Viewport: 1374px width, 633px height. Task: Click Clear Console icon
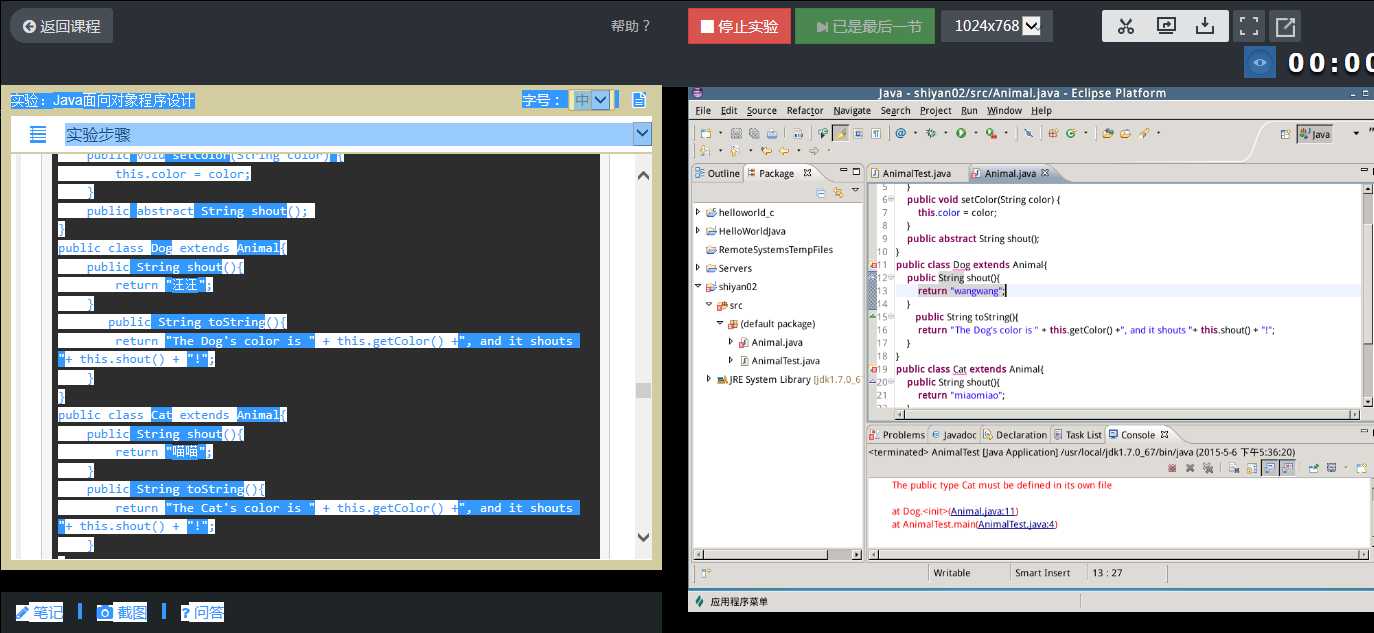point(1234,468)
